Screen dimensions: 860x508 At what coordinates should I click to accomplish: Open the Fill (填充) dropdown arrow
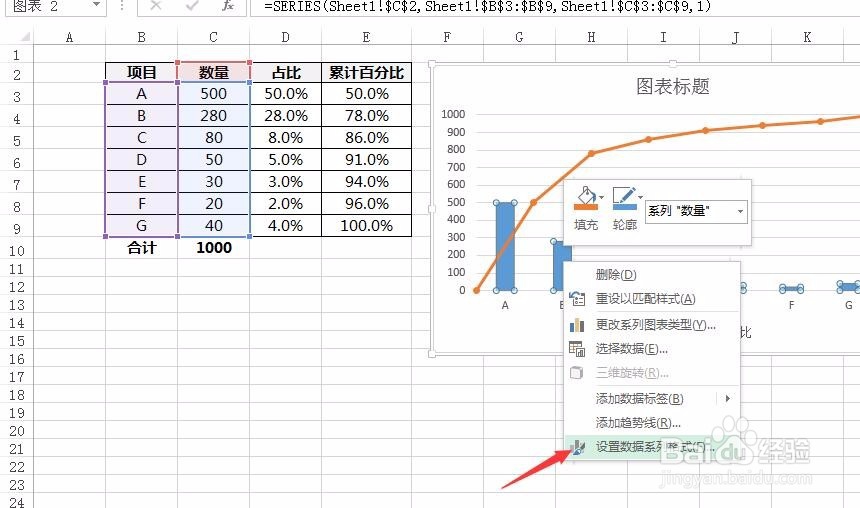pyautogui.click(x=602, y=197)
